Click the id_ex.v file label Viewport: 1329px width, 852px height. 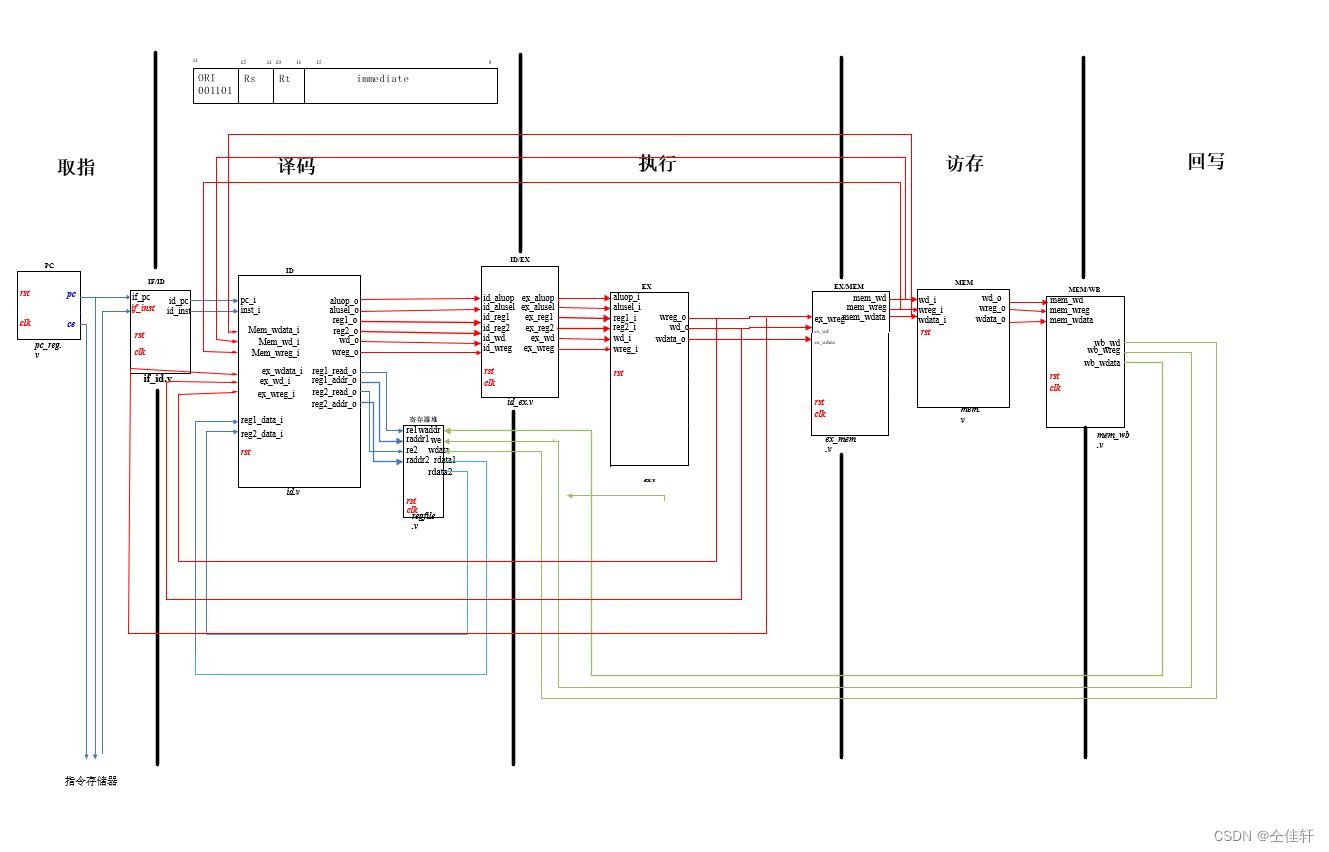coord(520,402)
